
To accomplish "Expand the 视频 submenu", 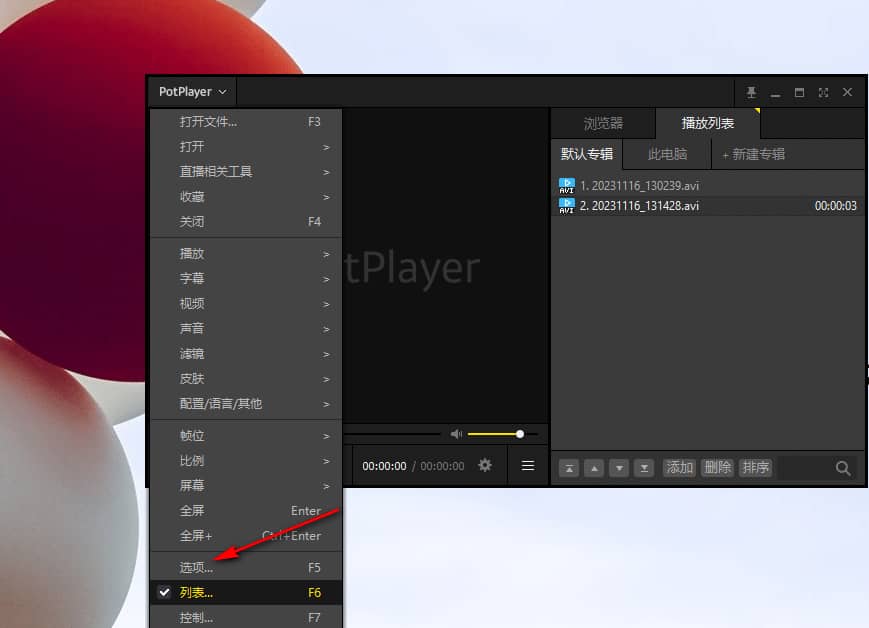I will [246, 303].
